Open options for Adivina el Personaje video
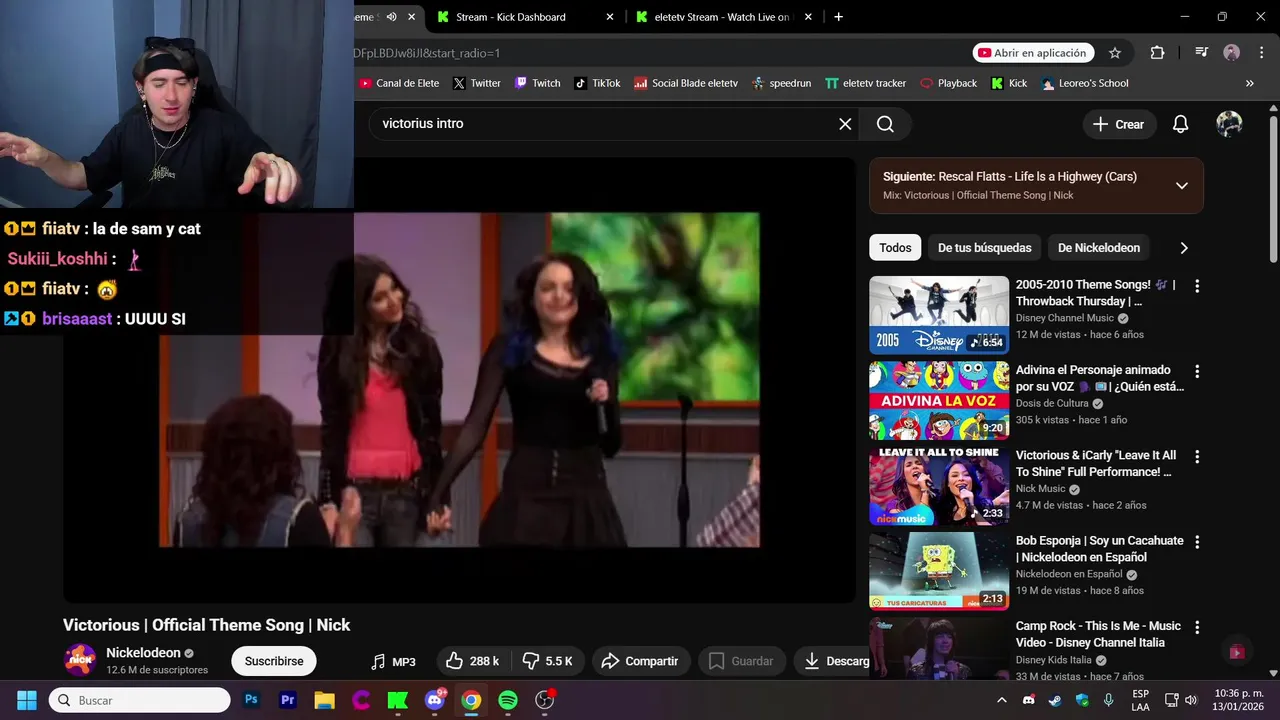The image size is (1280, 720). [x=1197, y=371]
